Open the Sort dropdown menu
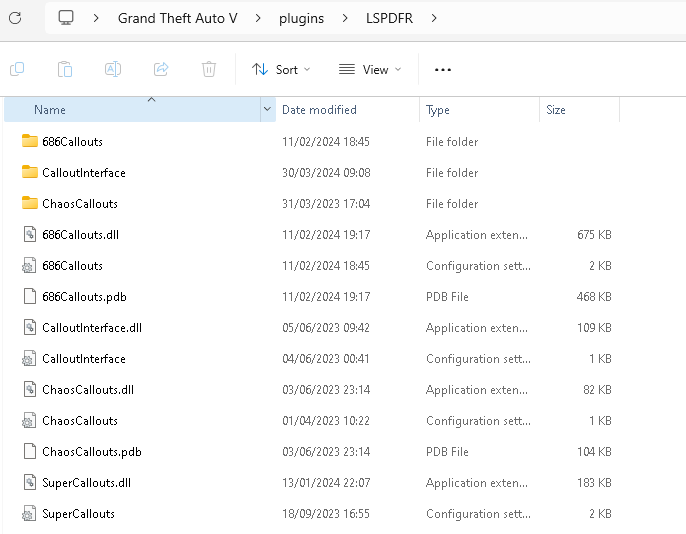686x534 pixels. click(x=281, y=69)
